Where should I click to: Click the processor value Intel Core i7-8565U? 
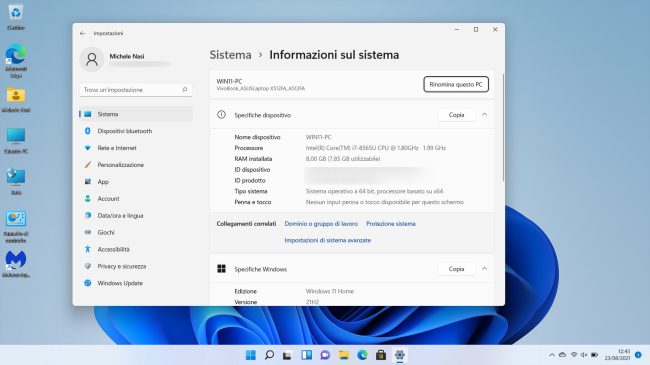click(x=376, y=148)
